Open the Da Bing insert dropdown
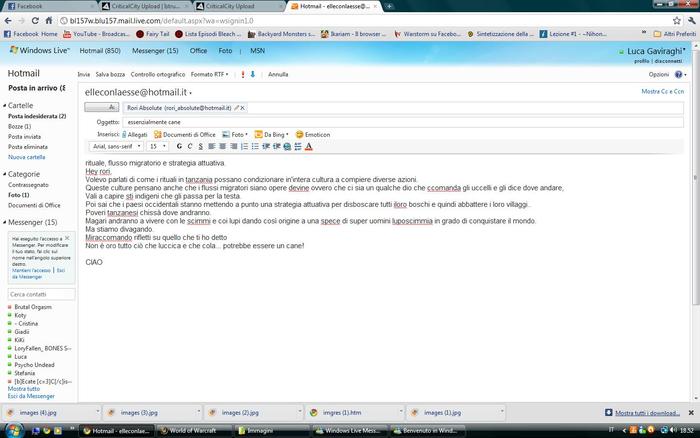Image resolution: width=700 pixels, height=438 pixels. (x=271, y=134)
